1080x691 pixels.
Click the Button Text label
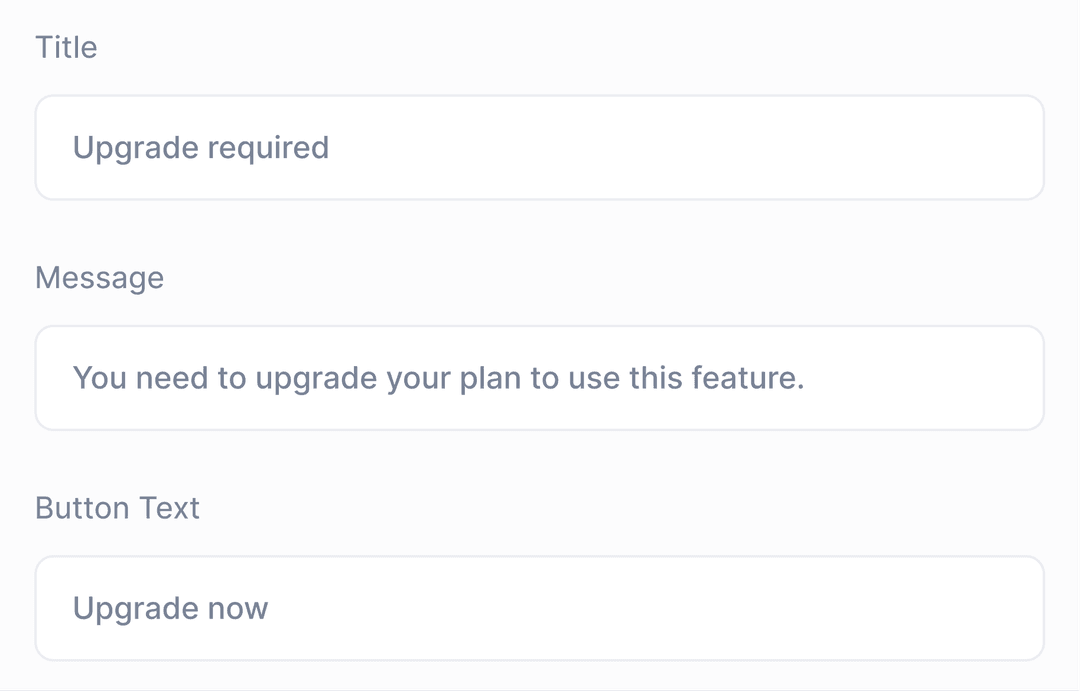pyautogui.click(x=117, y=508)
